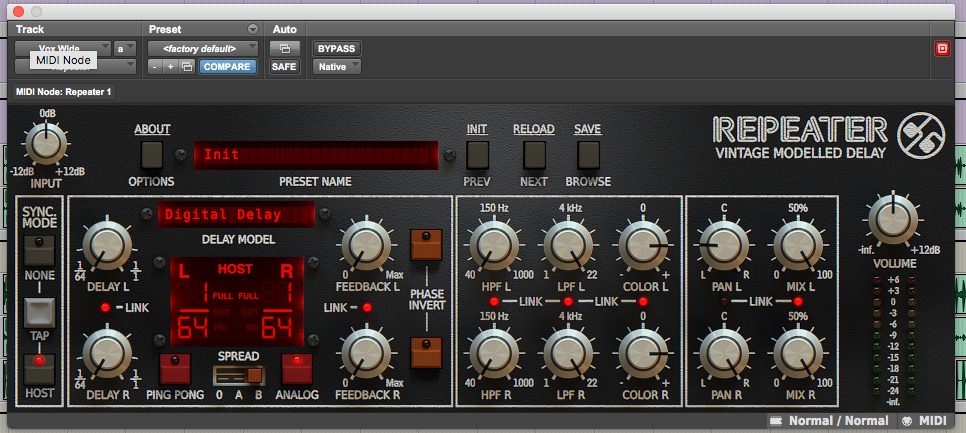Click the BYPASS button
Image resolution: width=966 pixels, height=433 pixels.
(x=336, y=49)
